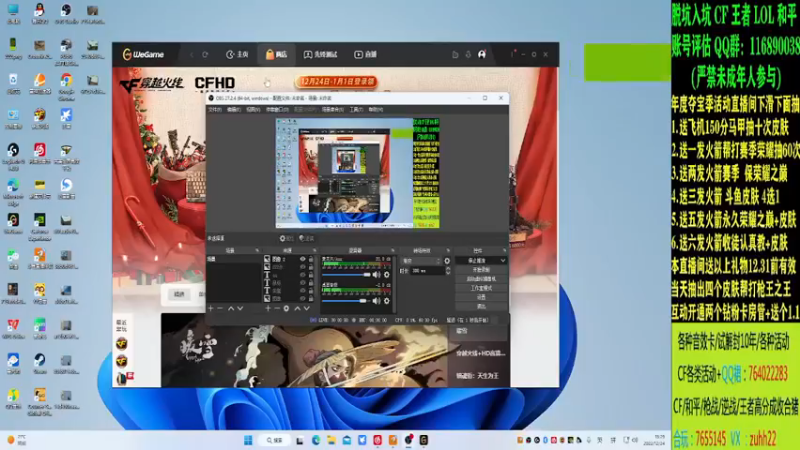The image size is (800, 450).
Task: Mute the 麦克风/Aux channel speaker icon
Action: pyautogui.click(x=377, y=274)
